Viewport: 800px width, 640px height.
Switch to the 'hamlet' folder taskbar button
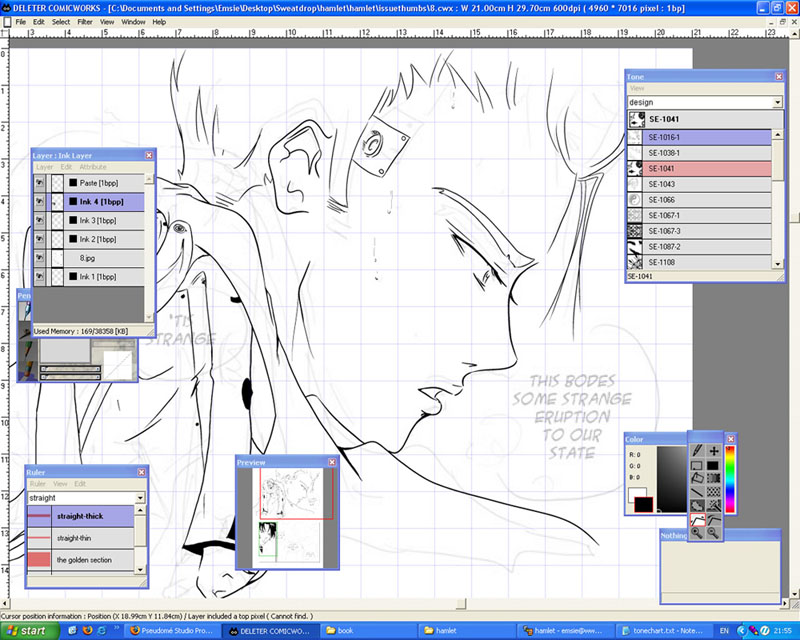point(466,631)
